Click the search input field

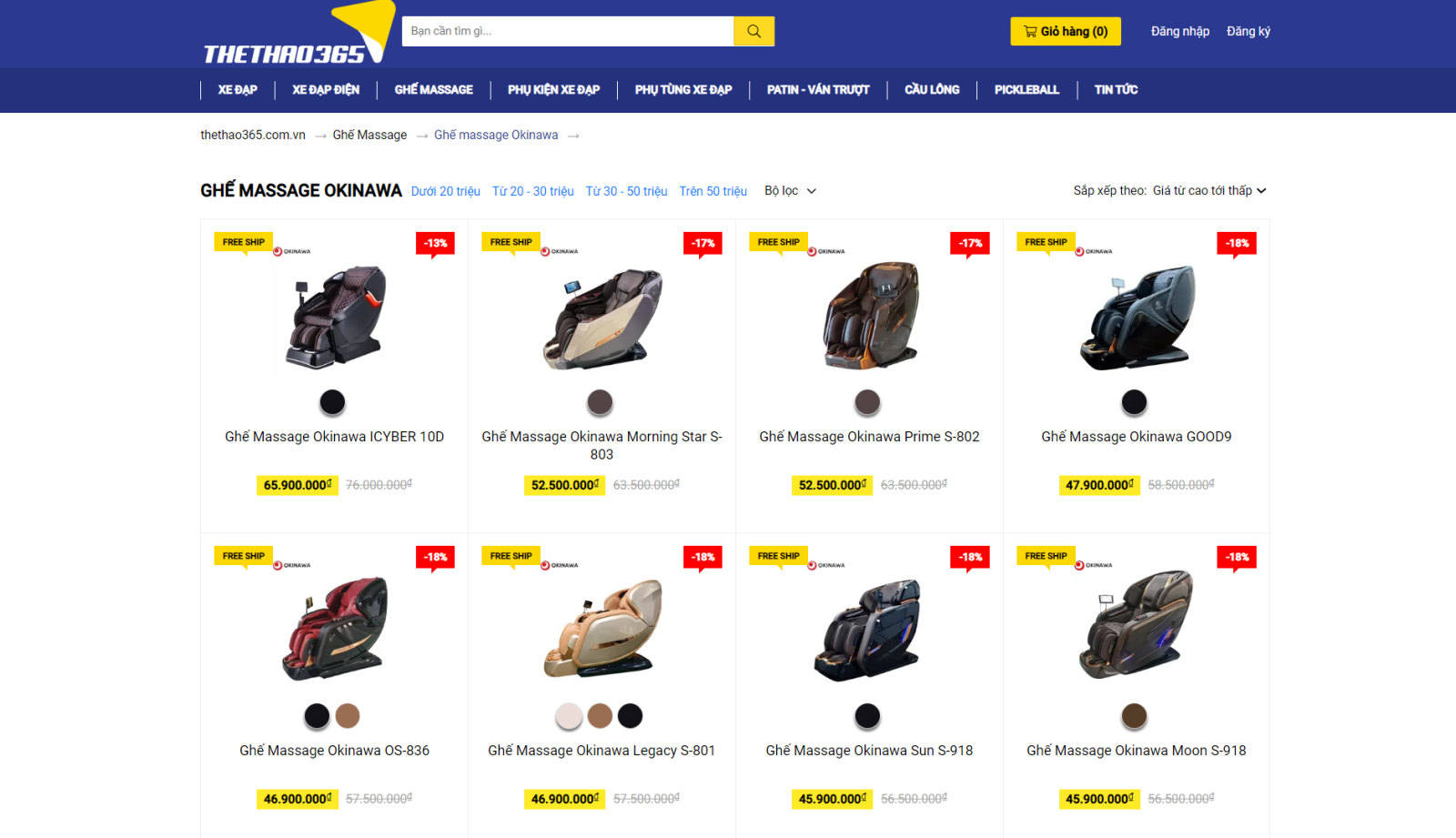tap(568, 31)
